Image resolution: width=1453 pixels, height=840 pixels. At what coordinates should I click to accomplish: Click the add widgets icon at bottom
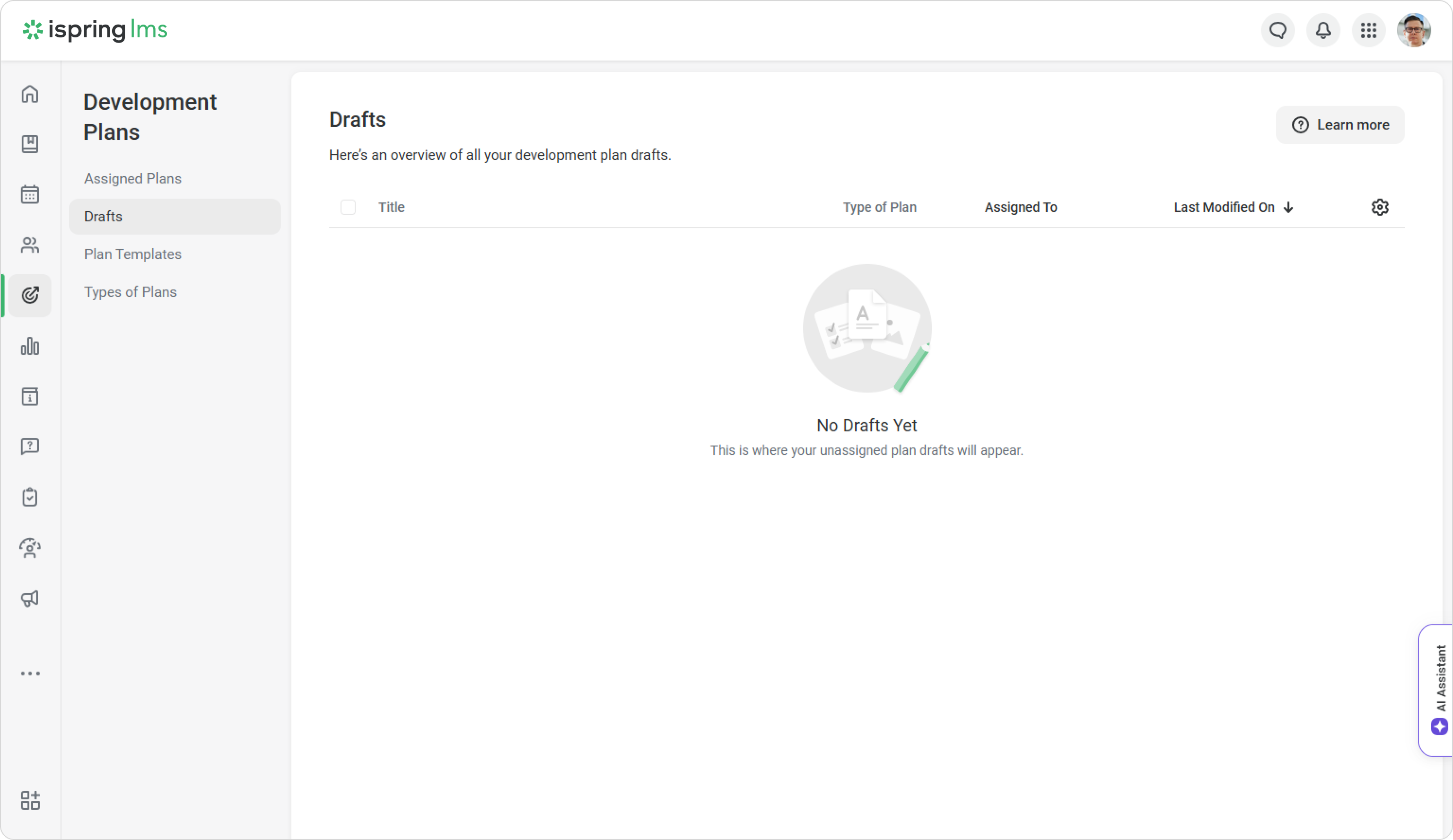click(x=30, y=800)
